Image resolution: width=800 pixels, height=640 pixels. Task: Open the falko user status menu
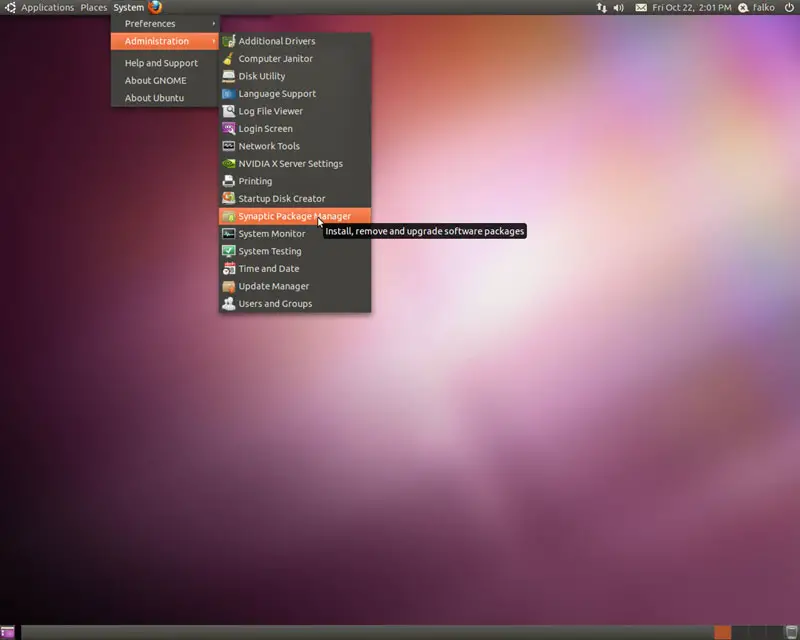point(757,8)
